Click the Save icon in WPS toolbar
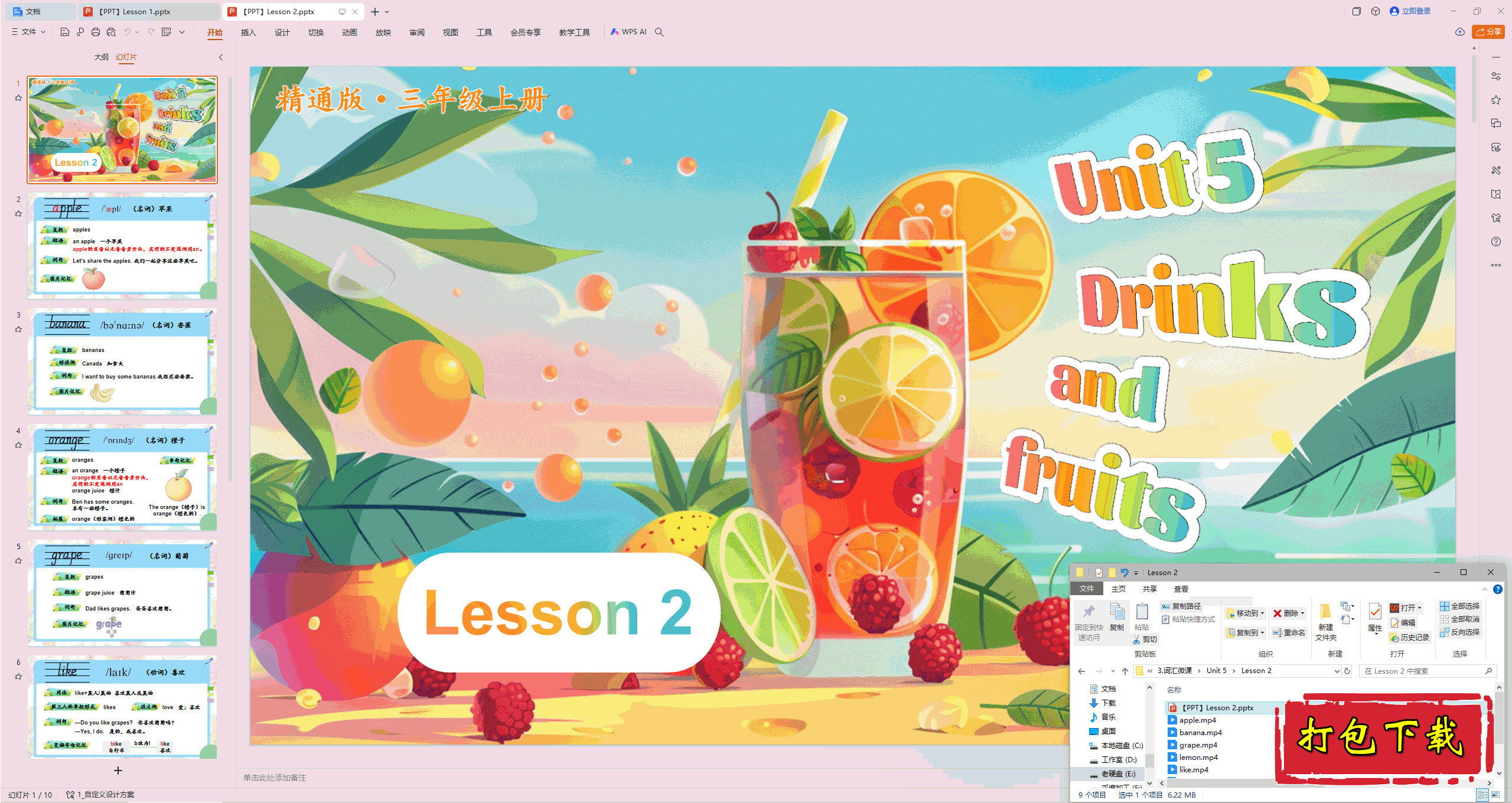Screen dimensions: 1512x803 [65, 32]
